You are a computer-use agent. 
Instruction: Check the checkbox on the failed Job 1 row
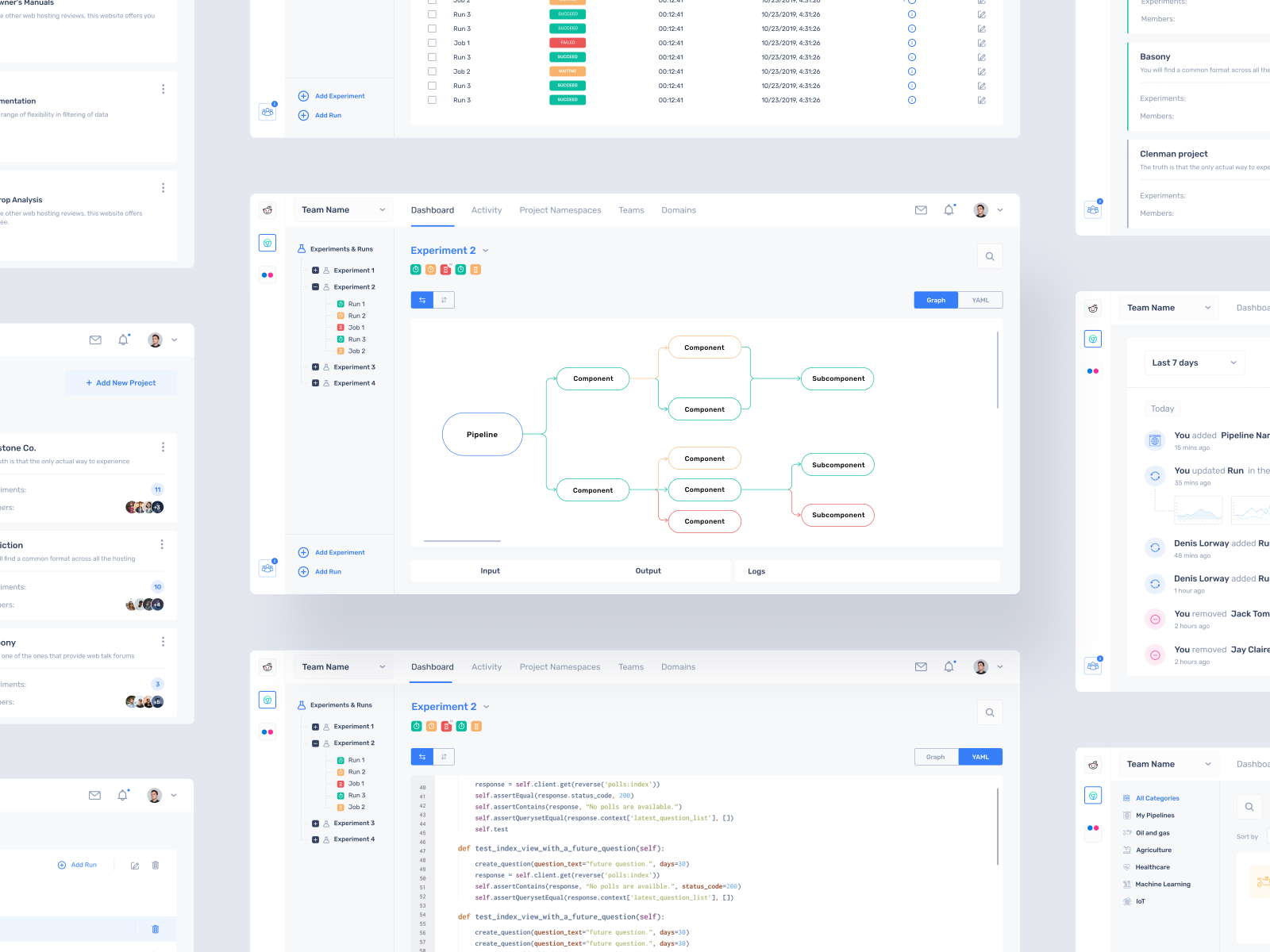[432, 43]
